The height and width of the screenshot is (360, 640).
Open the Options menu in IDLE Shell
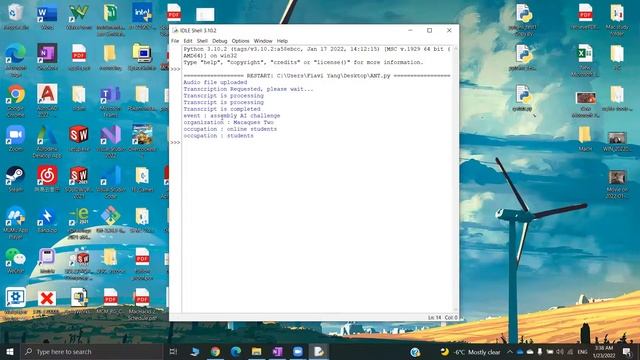(x=240, y=41)
